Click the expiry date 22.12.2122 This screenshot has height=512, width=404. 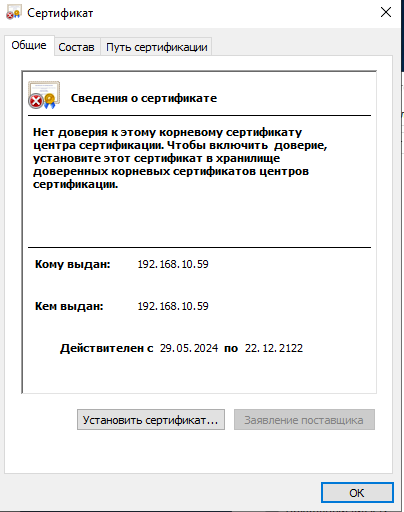pyautogui.click(x=274, y=348)
